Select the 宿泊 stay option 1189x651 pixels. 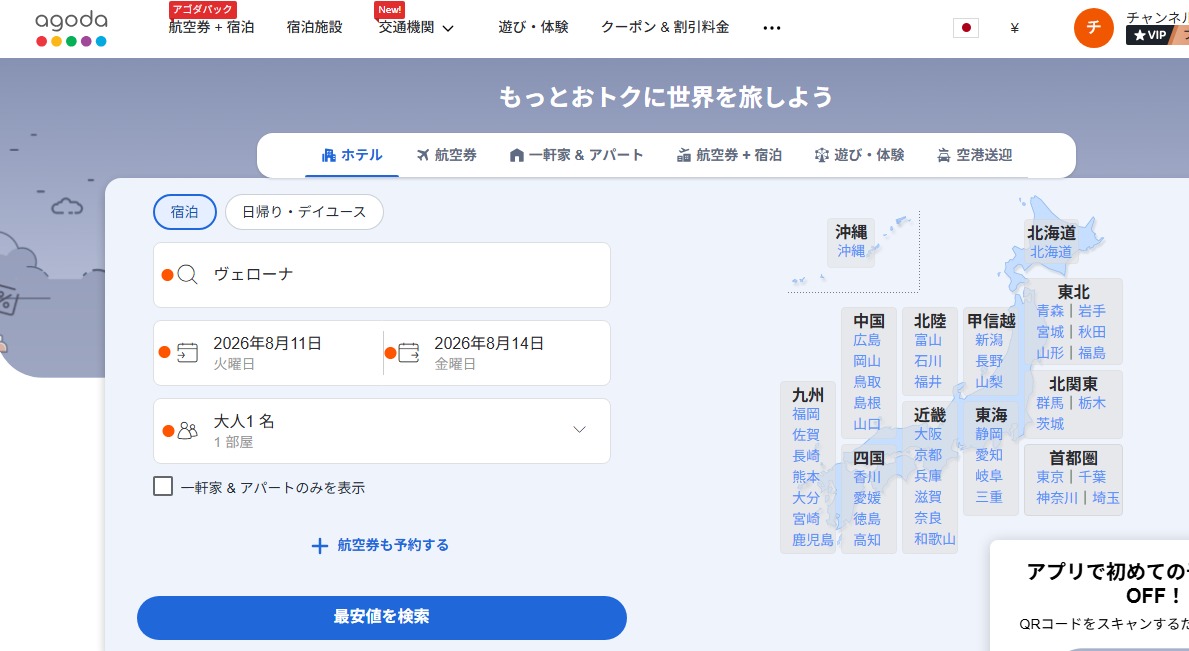point(184,212)
